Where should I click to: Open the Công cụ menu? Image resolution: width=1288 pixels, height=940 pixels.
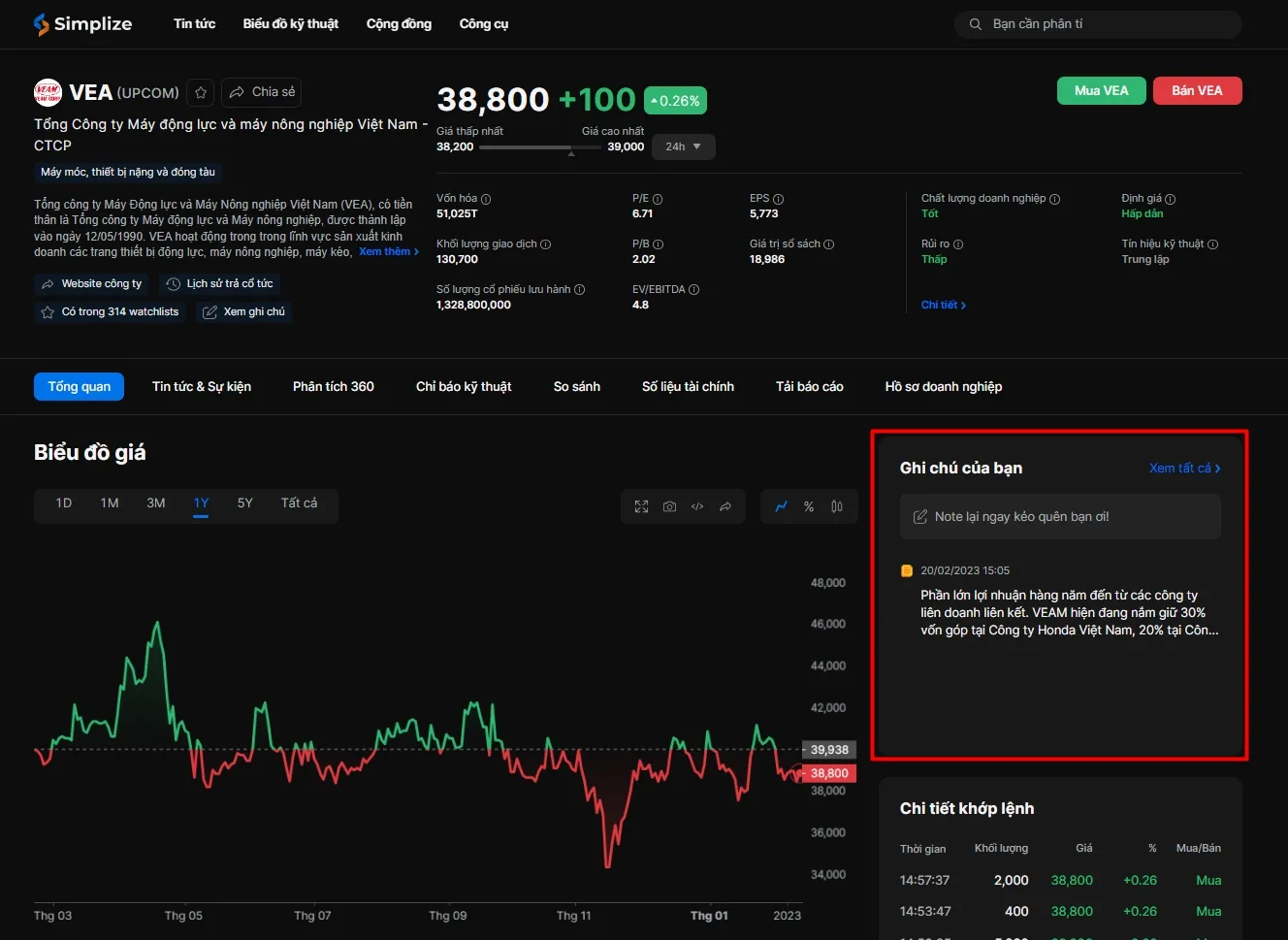point(484,24)
